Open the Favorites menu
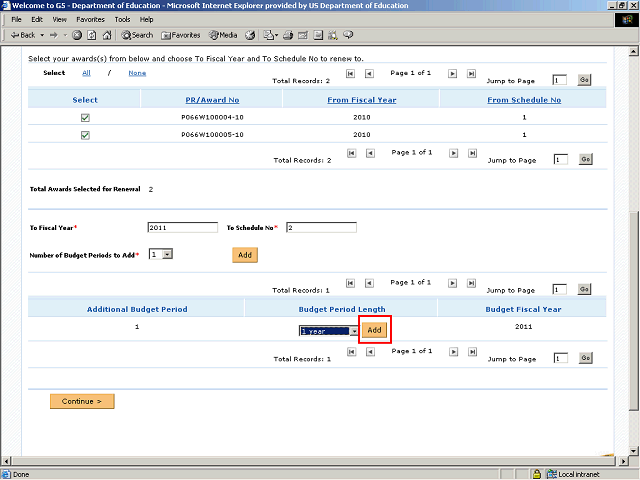This screenshot has width=640, height=480. tap(90, 19)
